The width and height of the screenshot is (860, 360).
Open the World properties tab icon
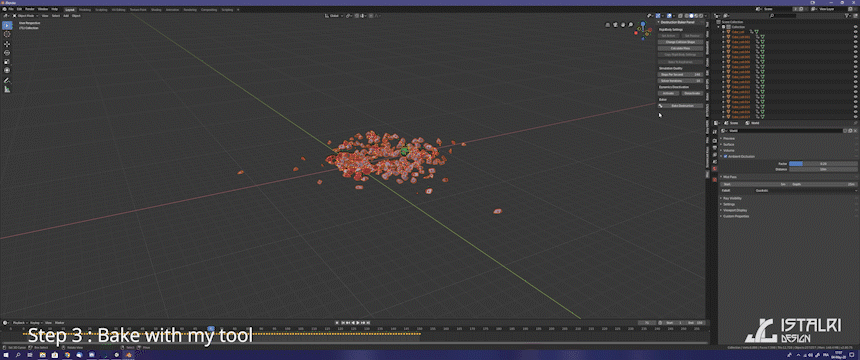click(x=714, y=168)
